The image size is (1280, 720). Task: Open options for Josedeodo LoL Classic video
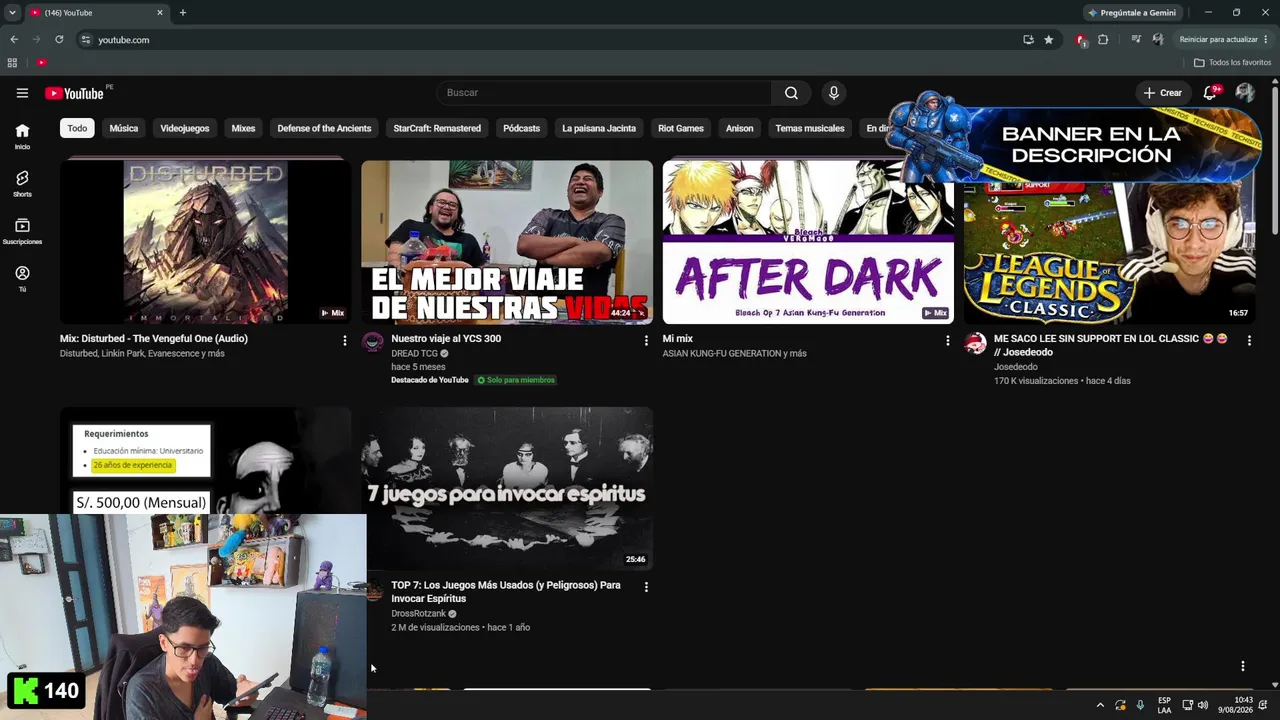tap(1249, 341)
